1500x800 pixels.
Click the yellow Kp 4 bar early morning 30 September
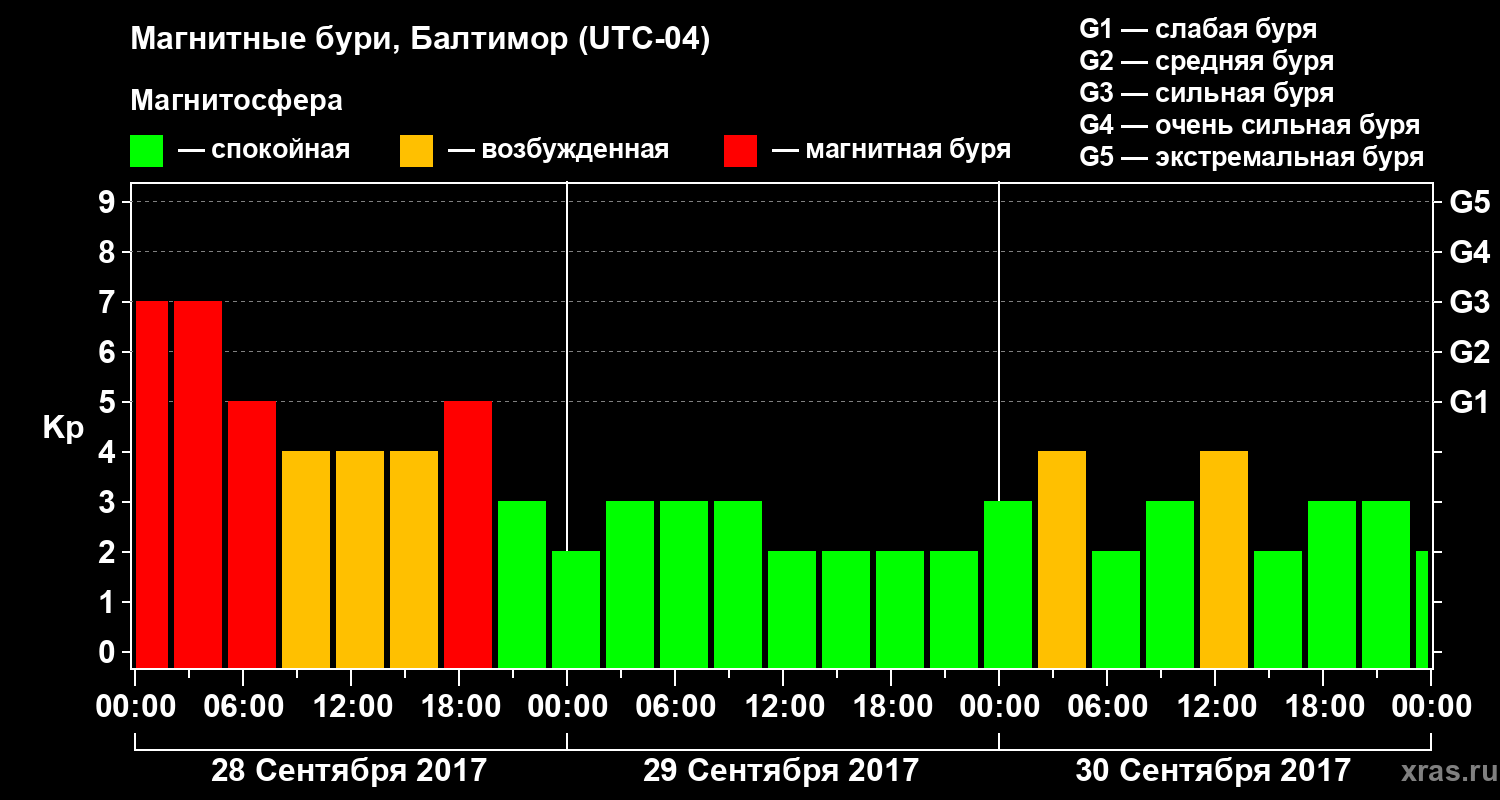coord(1062,560)
